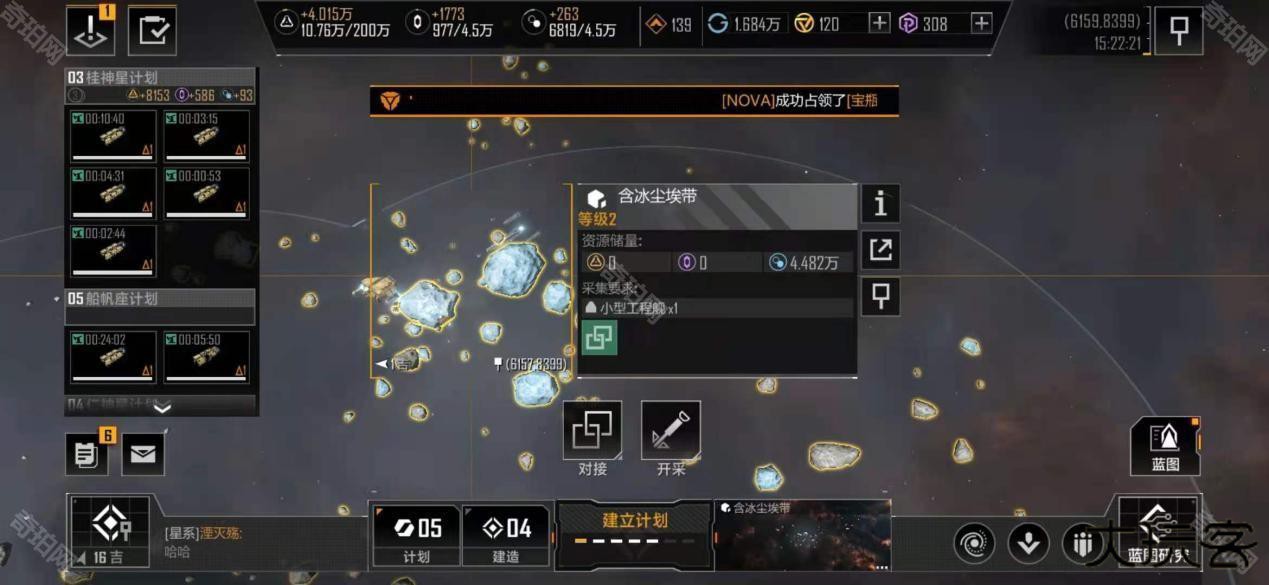Expand the plan list down chevron
This screenshot has height=585, width=1269.
[x=162, y=407]
